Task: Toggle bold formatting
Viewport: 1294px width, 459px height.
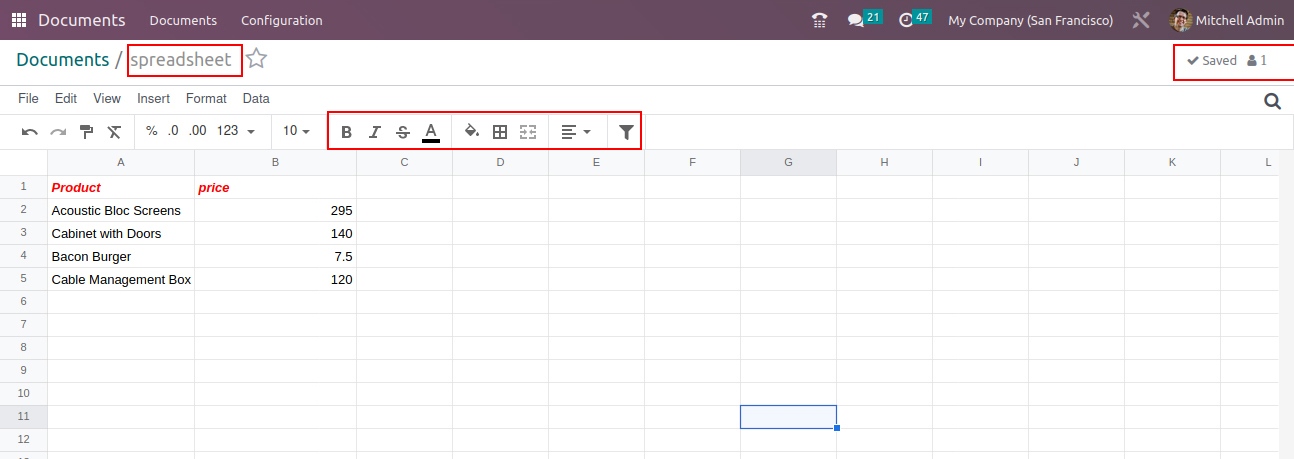Action: [346, 131]
